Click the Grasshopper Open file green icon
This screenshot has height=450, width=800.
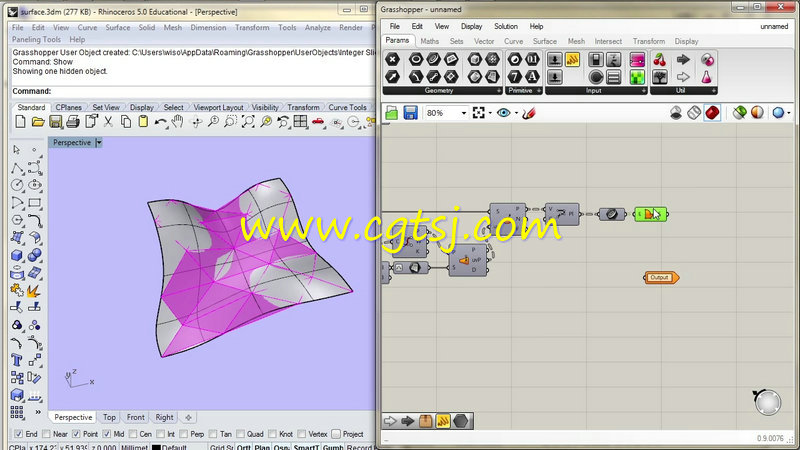click(x=391, y=113)
